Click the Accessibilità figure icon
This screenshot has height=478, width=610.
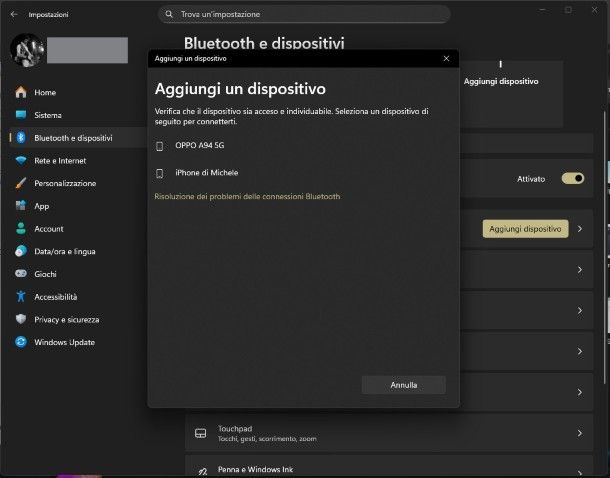[21, 296]
